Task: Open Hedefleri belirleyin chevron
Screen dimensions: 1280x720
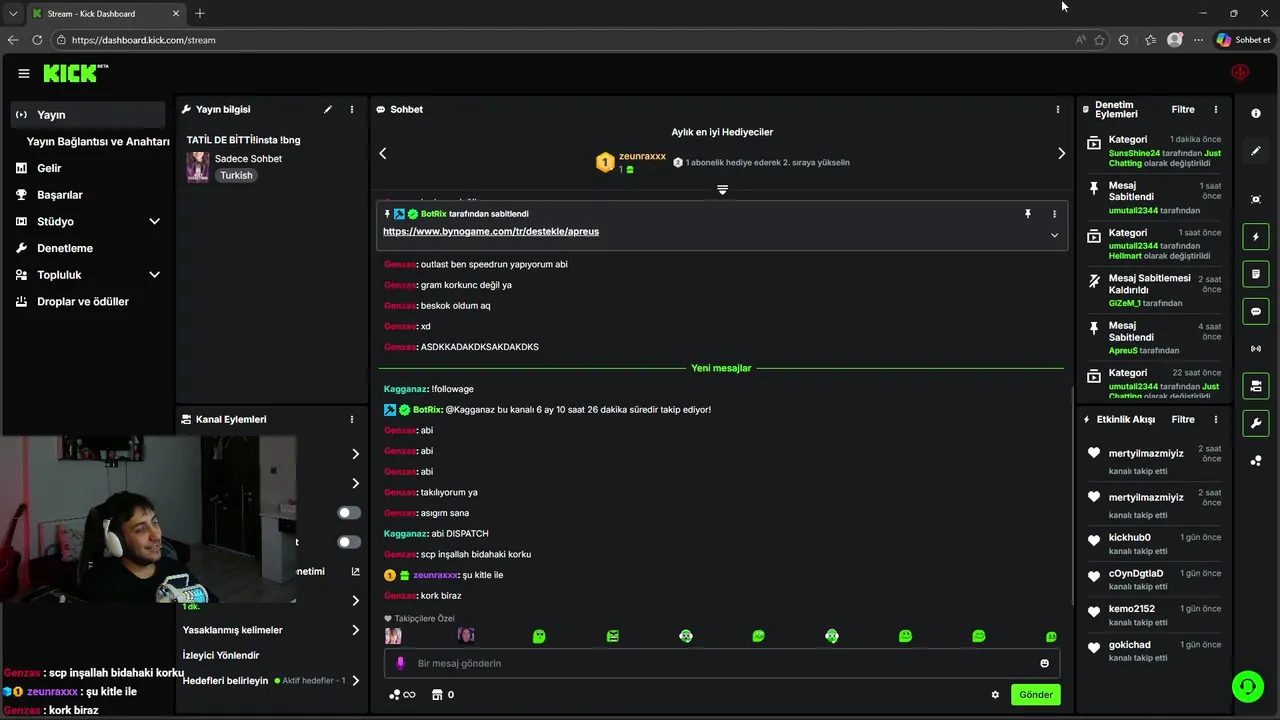Action: [355, 681]
